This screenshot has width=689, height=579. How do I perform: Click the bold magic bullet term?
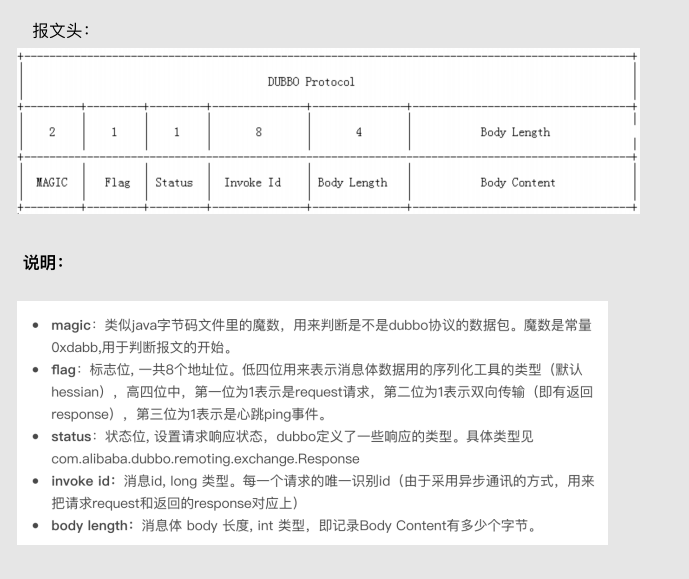71,326
